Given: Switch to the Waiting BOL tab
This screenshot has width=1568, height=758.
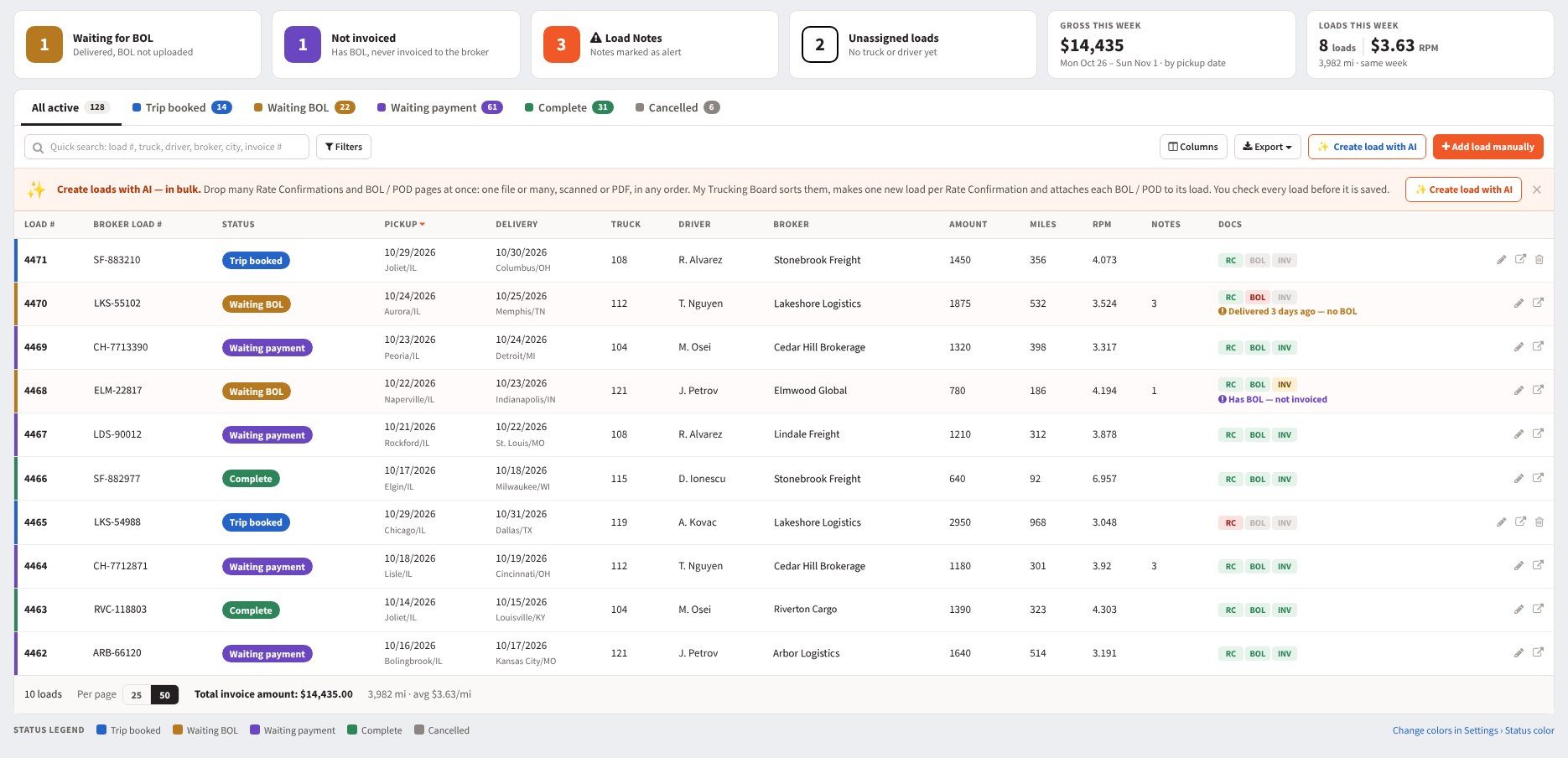Looking at the screenshot, I should (304, 107).
